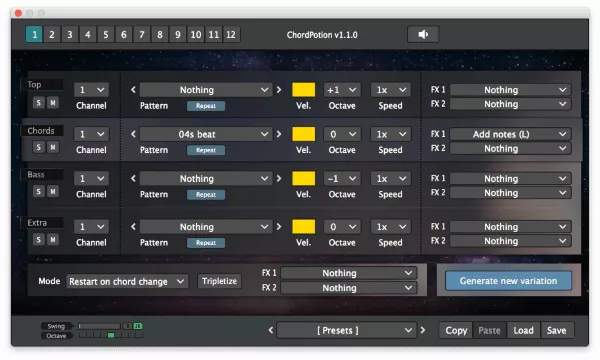
Task: Open the Presets dropdown
Action: pyautogui.click(x=347, y=330)
